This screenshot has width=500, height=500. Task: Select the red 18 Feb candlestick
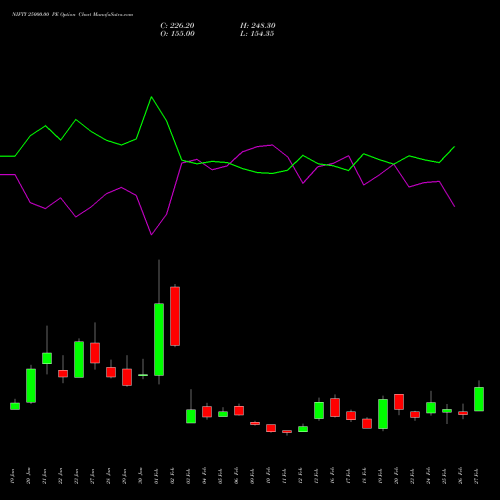tap(367, 424)
